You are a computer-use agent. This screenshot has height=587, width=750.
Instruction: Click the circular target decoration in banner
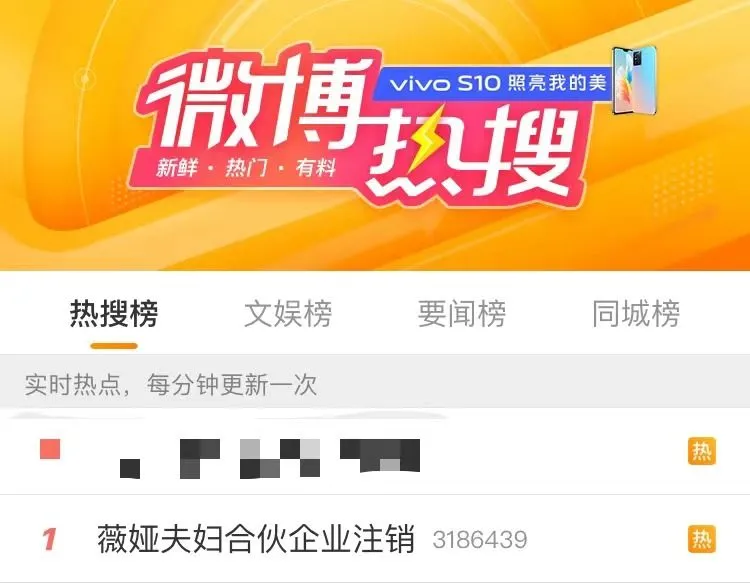point(85,78)
